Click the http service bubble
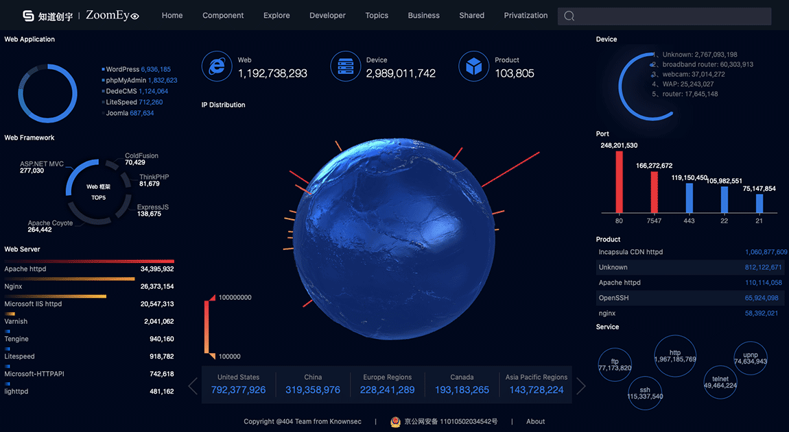The height and width of the screenshot is (432, 789). pyautogui.click(x=675, y=356)
